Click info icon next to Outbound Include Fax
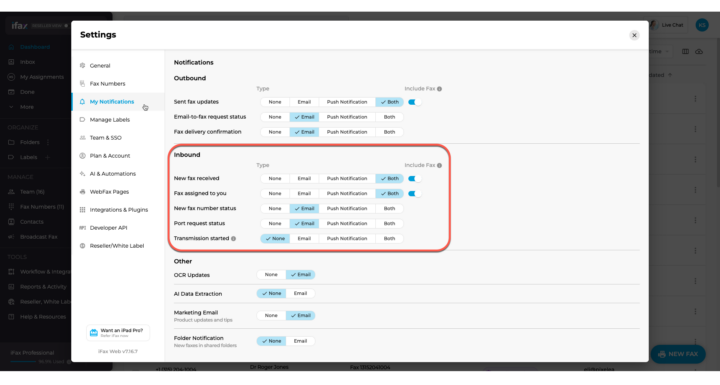The width and height of the screenshot is (720, 385). pos(439,89)
